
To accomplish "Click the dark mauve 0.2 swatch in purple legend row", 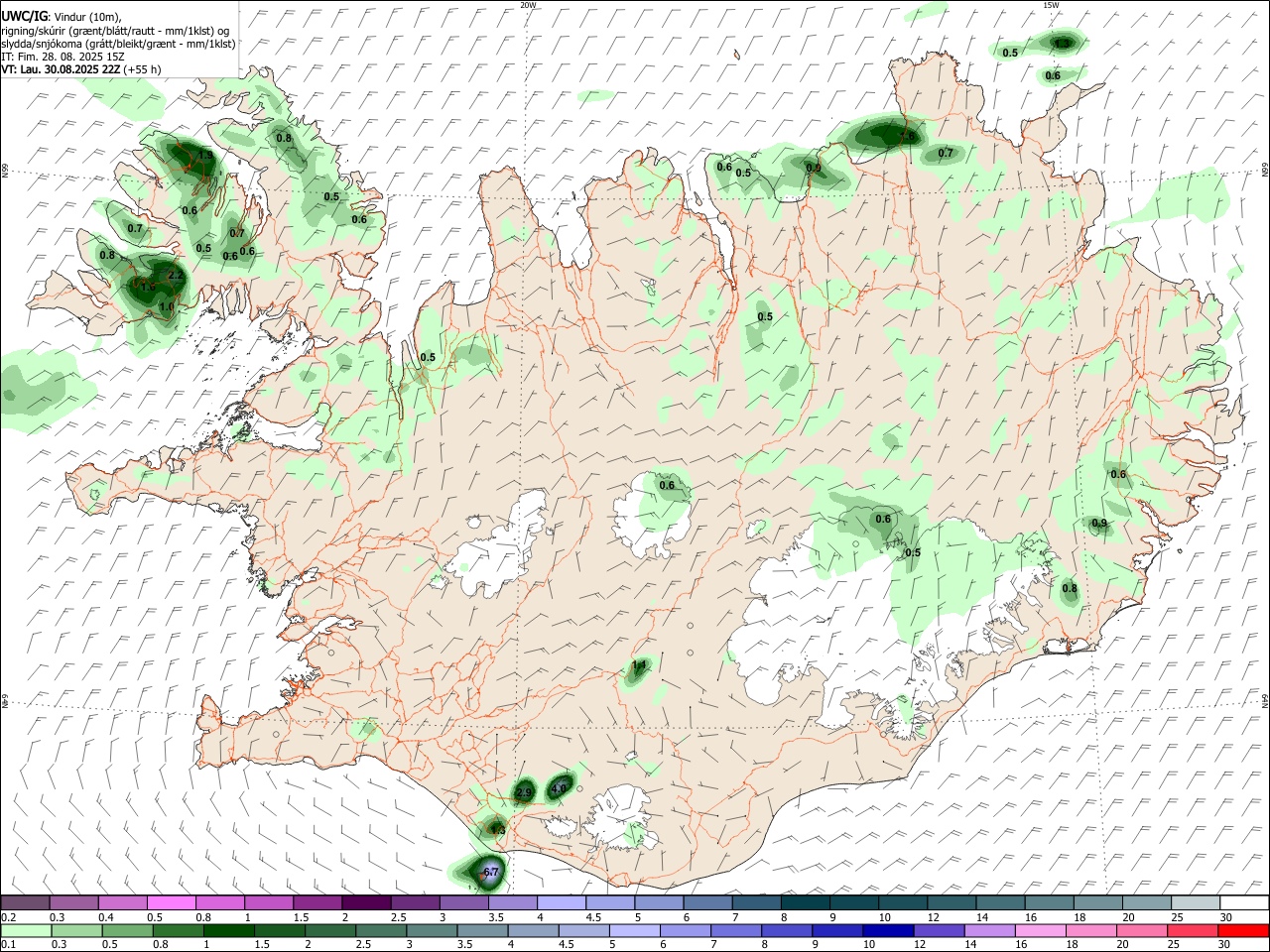I will [25, 903].
